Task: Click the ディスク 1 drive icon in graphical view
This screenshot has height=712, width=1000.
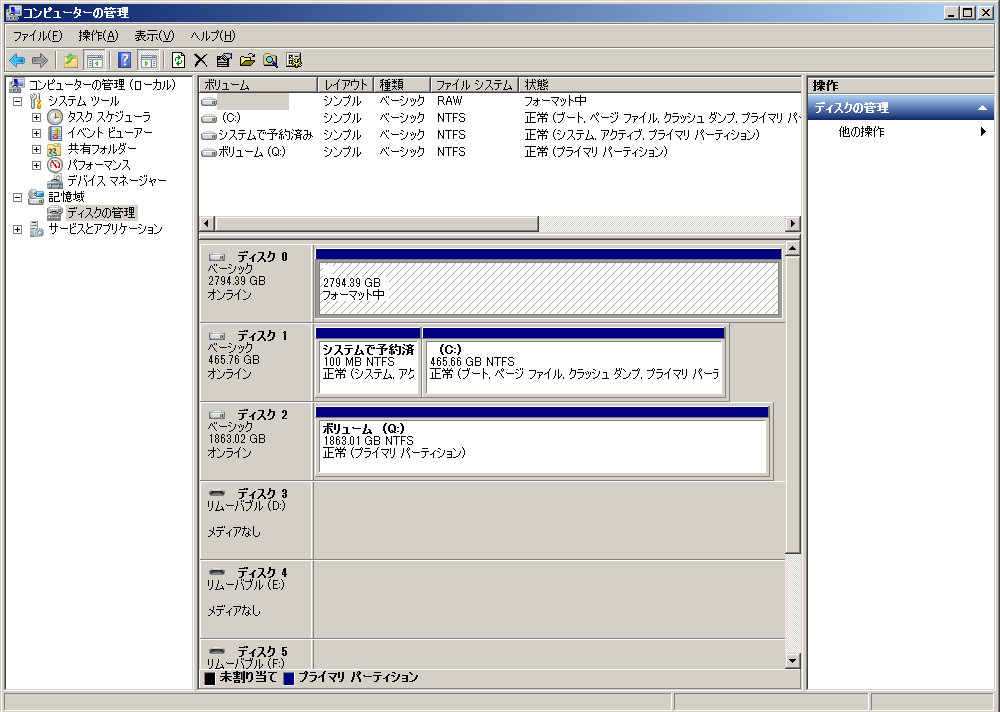Action: tap(217, 336)
